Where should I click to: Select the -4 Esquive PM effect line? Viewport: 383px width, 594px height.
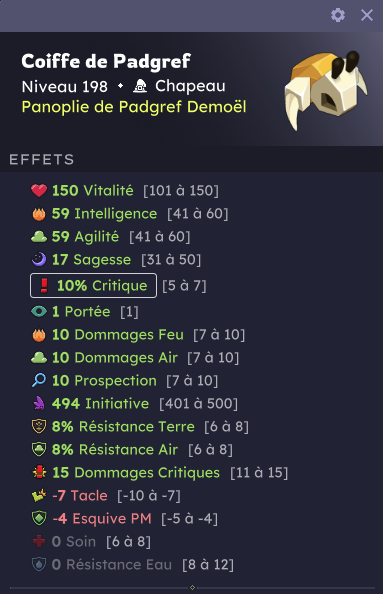click(x=125, y=519)
